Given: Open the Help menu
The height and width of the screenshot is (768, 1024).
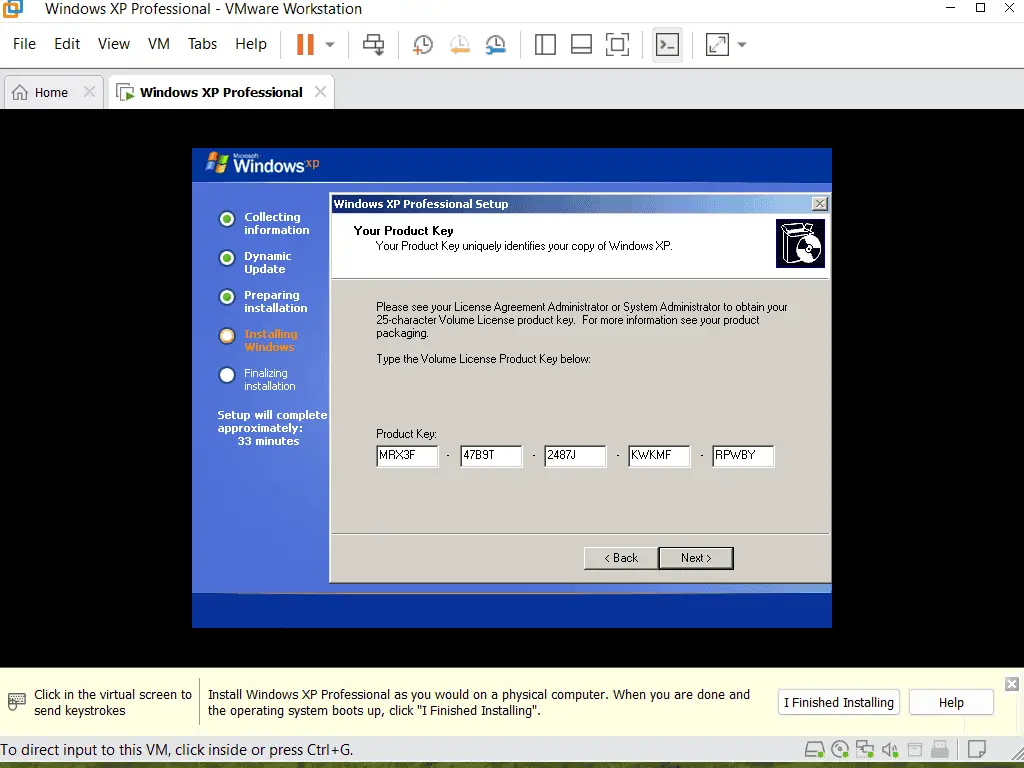Looking at the screenshot, I should [251, 44].
